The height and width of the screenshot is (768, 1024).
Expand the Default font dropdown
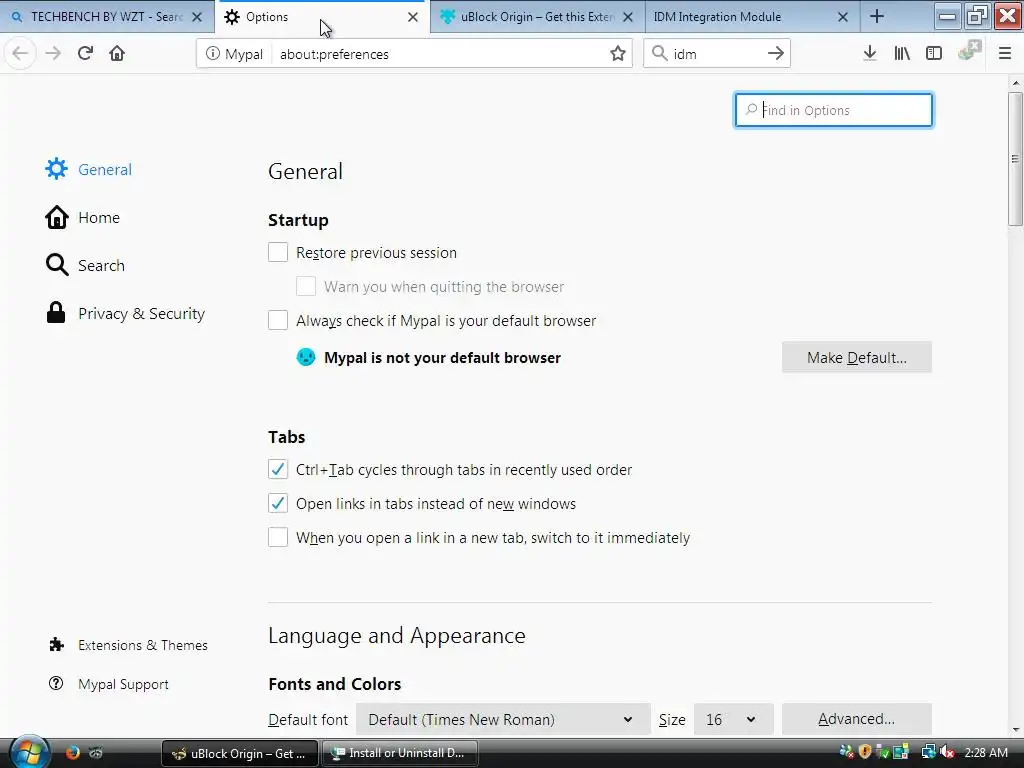pyautogui.click(x=503, y=719)
